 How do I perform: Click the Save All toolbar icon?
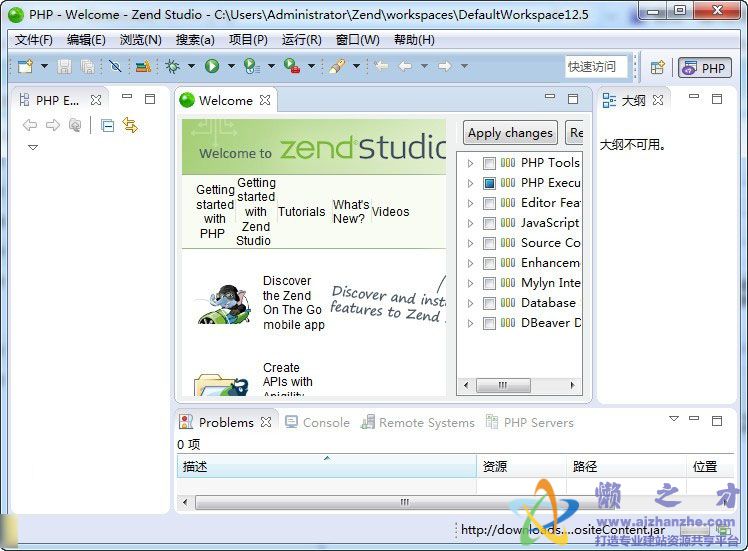tap(88, 66)
